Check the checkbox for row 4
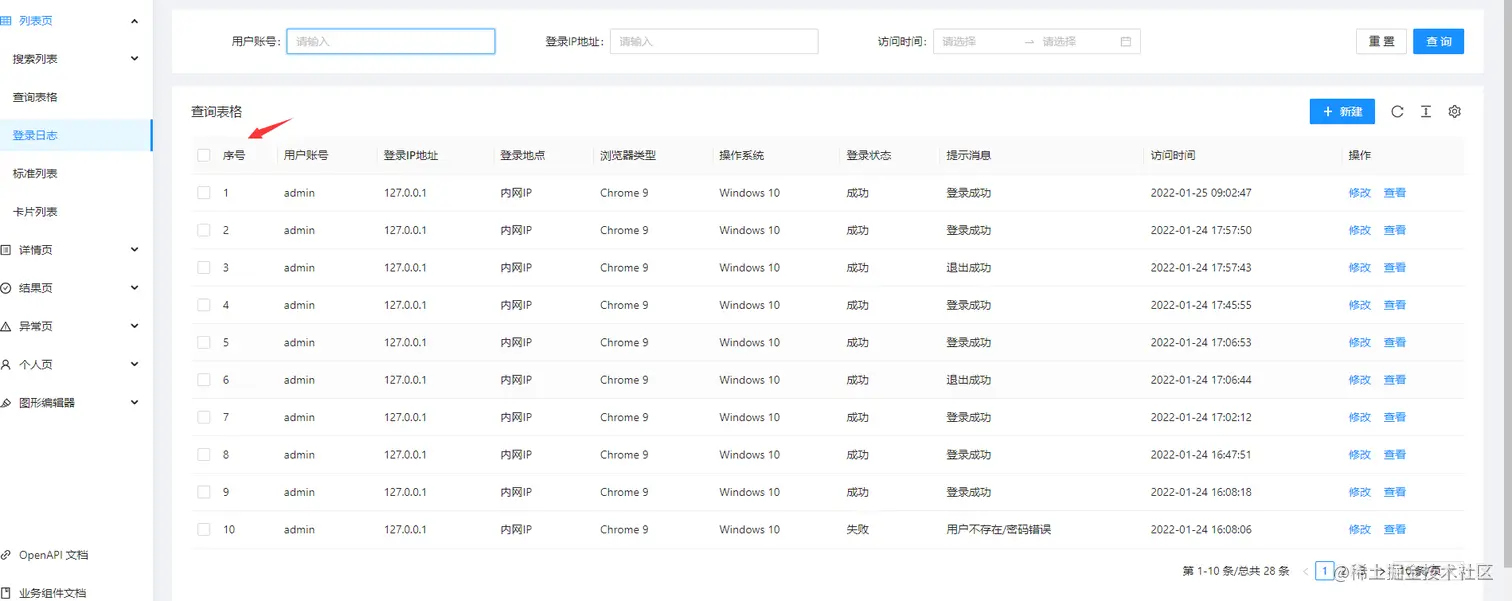This screenshot has height=601, width=1512. (x=204, y=305)
